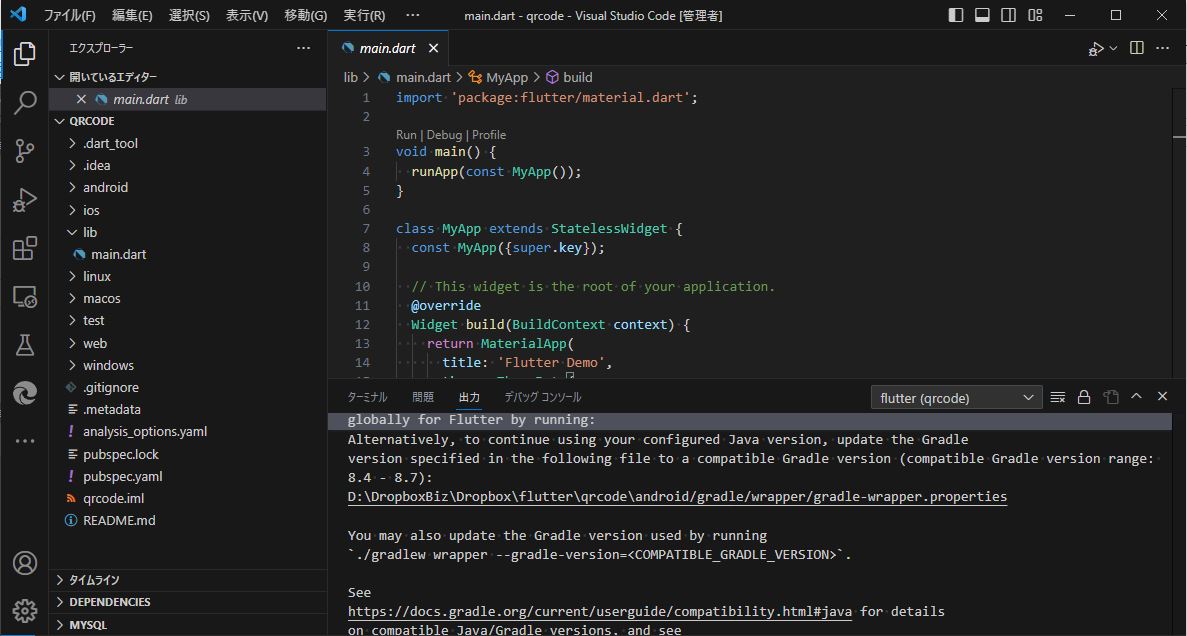Open editor more actions ellipsis
Image resolution: width=1187 pixels, height=636 pixels.
(1162, 48)
